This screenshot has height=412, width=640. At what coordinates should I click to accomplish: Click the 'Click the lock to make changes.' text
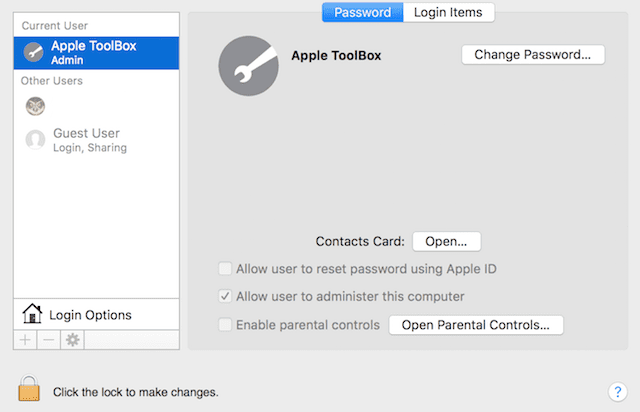point(136,392)
